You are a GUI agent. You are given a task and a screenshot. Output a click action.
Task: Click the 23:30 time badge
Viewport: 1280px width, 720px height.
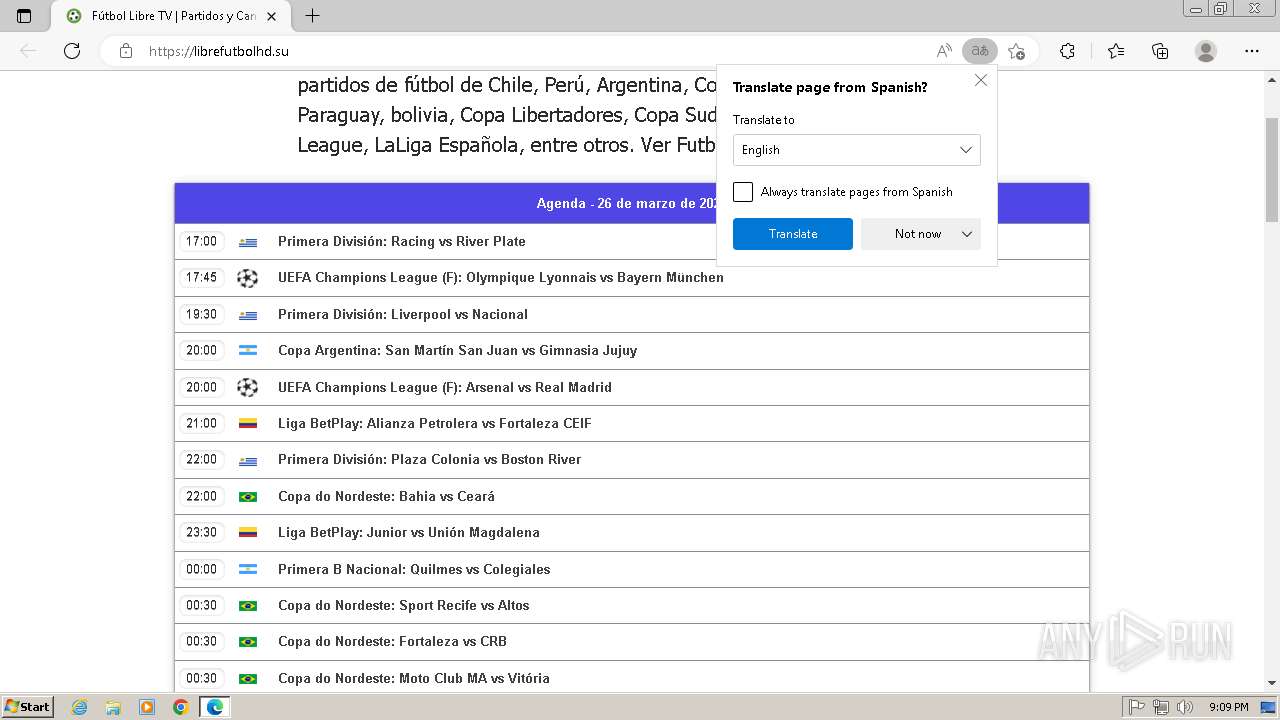(201, 532)
